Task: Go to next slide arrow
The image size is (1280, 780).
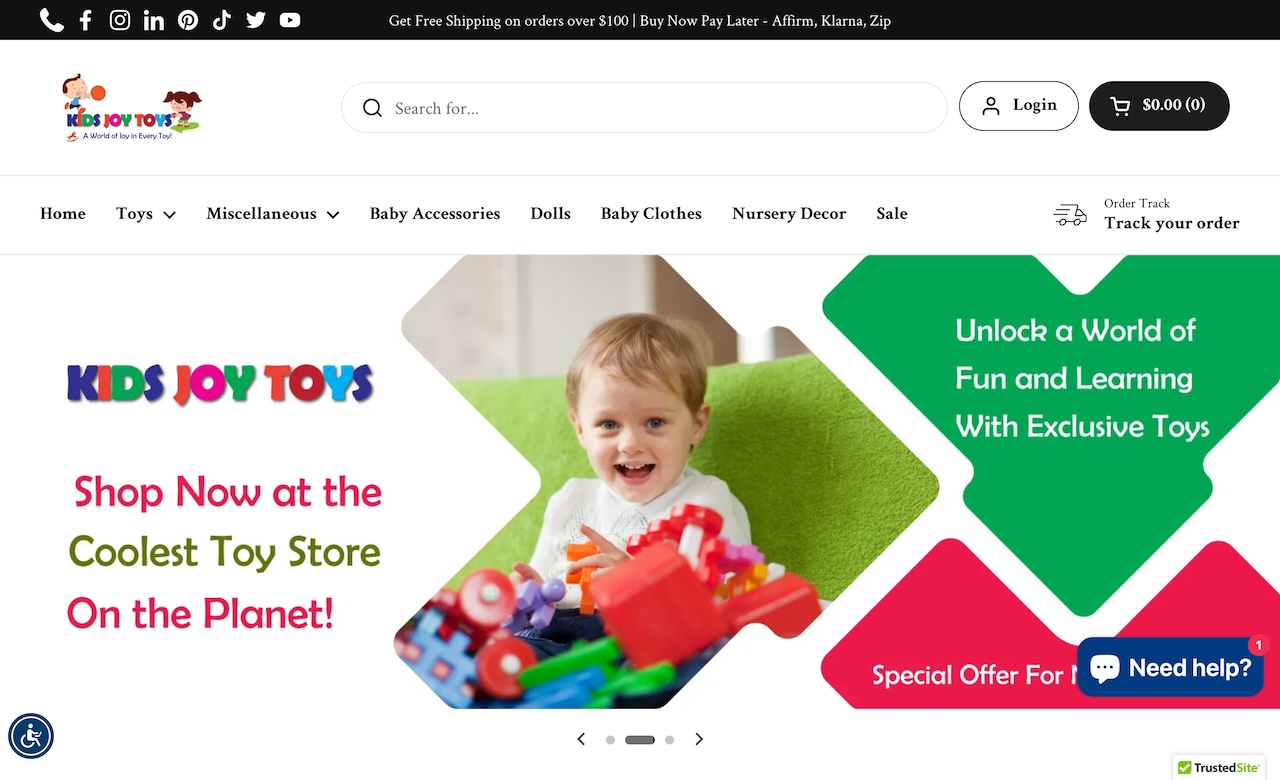Action: (x=699, y=739)
